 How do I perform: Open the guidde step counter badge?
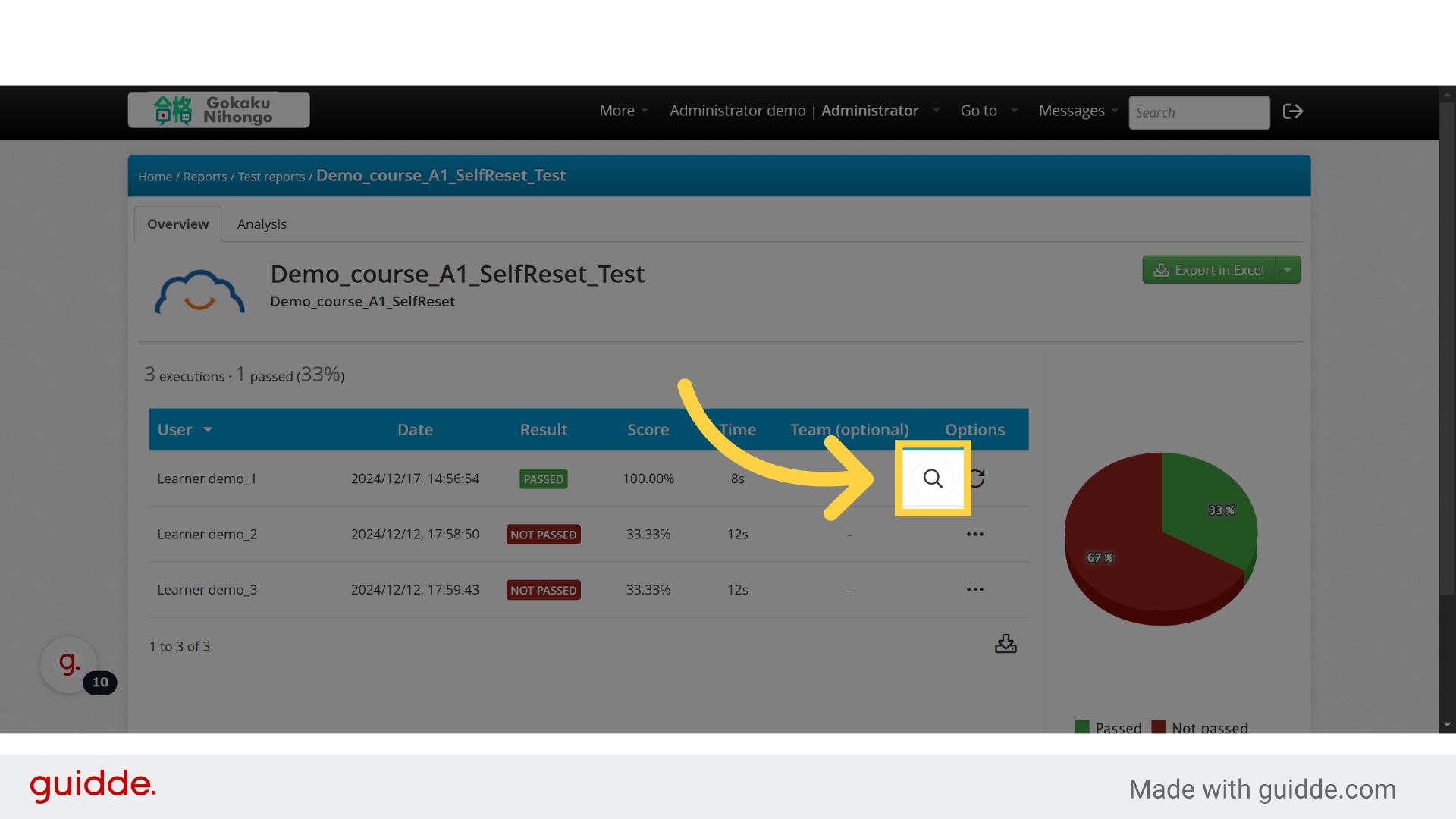pyautogui.click(x=100, y=682)
